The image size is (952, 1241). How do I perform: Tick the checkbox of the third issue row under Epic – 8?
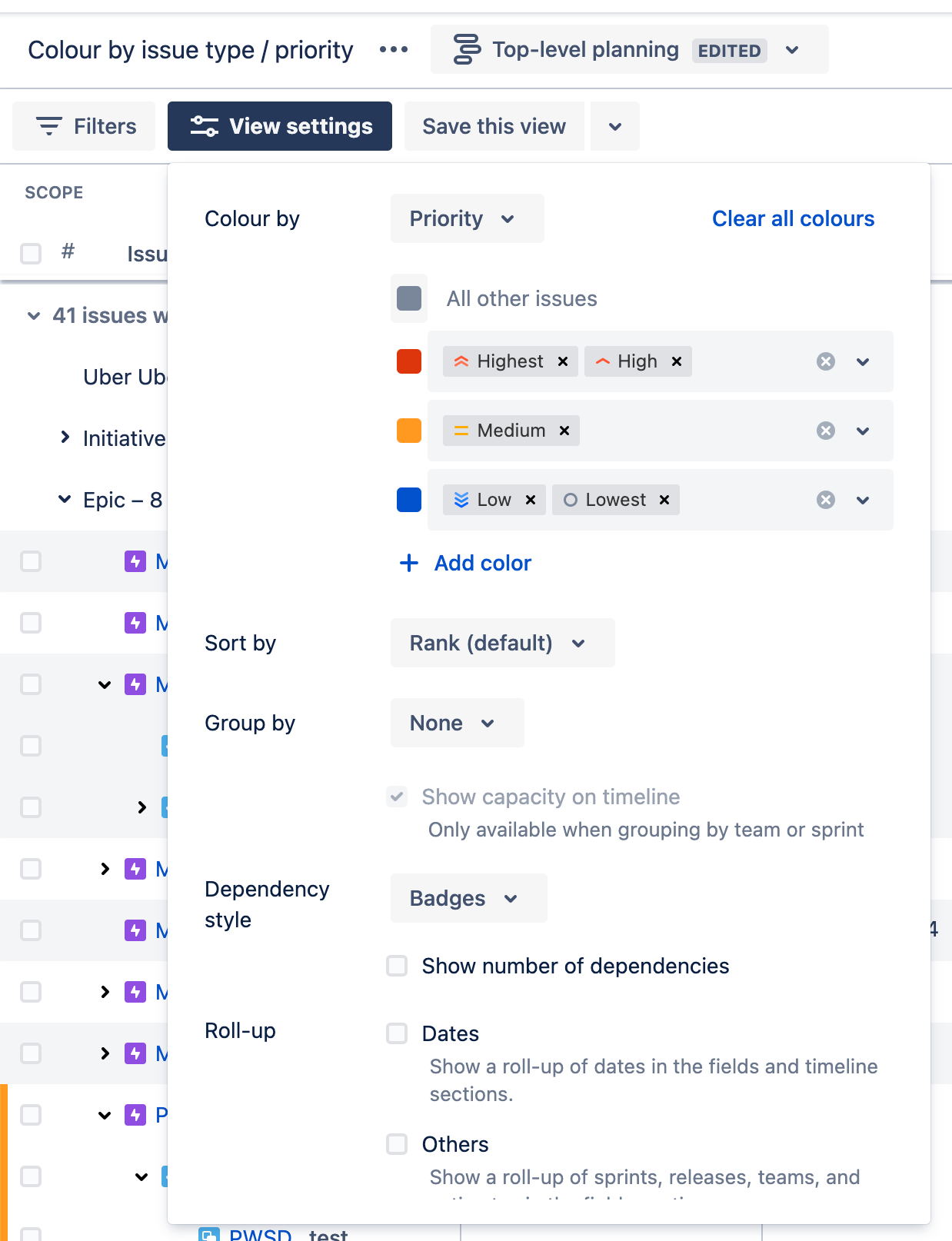(31, 684)
